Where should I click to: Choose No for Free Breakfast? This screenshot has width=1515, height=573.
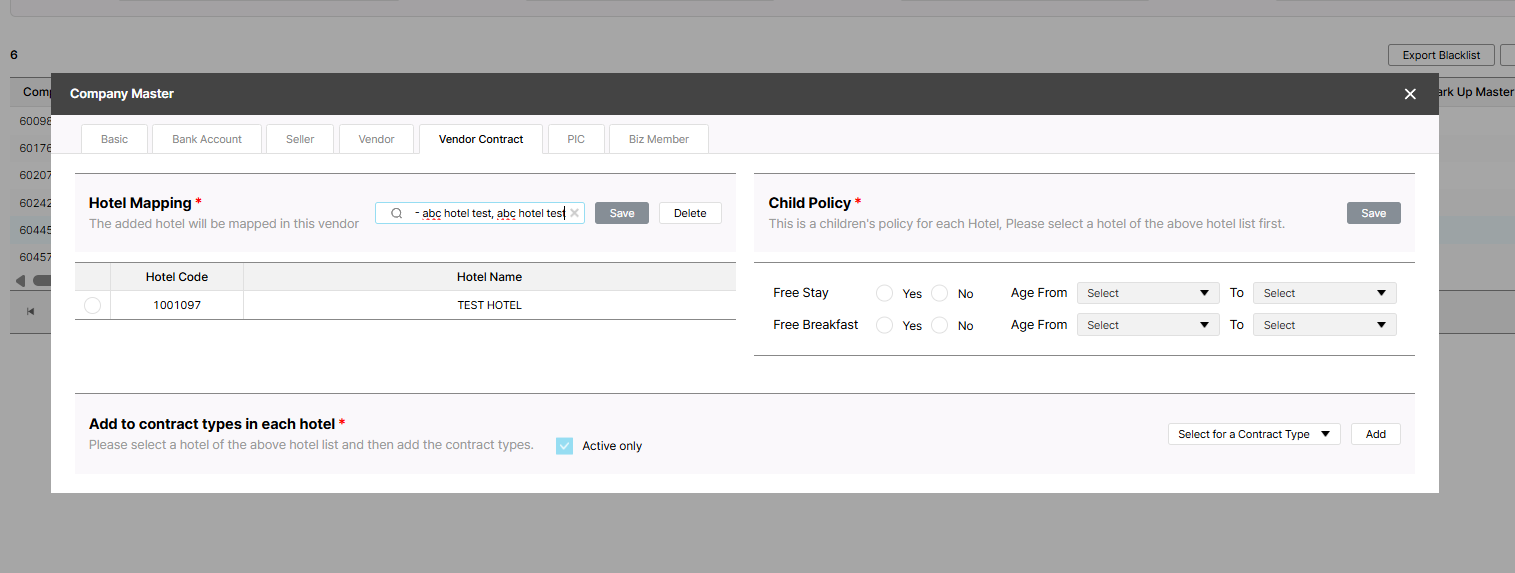tap(939, 325)
